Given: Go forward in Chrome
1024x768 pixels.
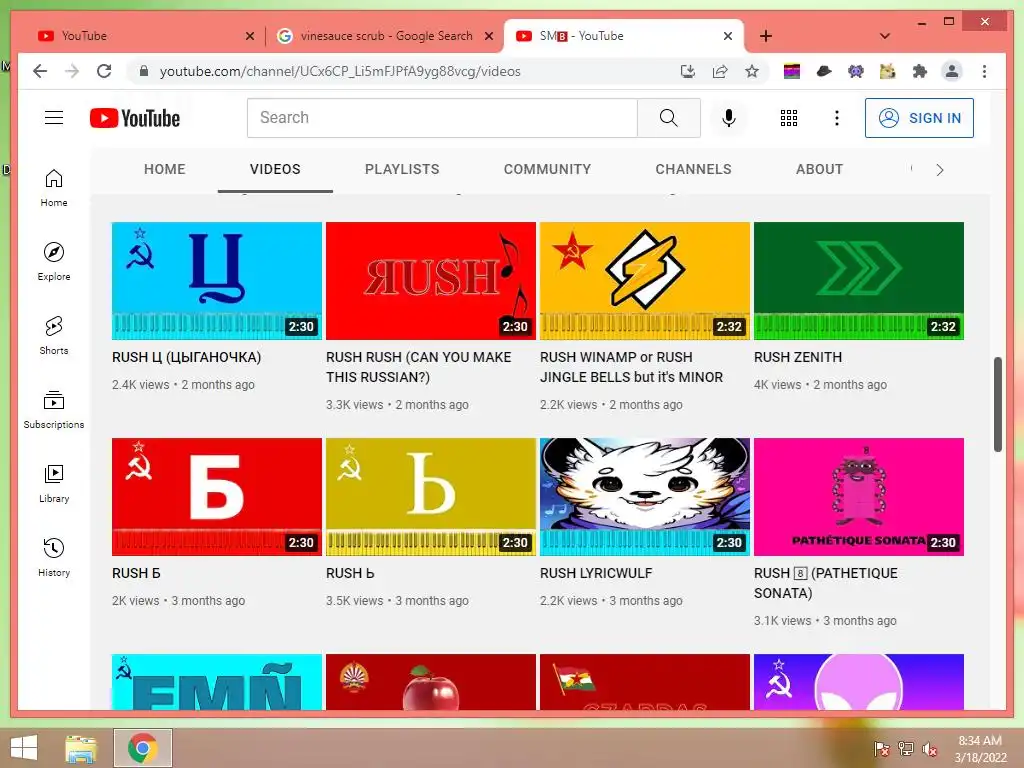Looking at the screenshot, I should tap(72, 71).
